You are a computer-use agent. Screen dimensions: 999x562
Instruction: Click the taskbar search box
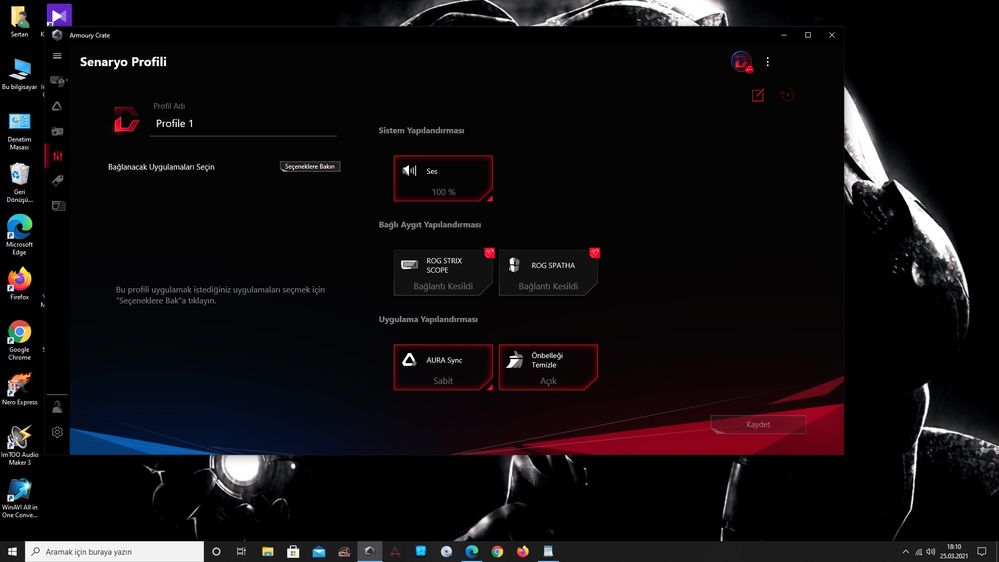114,551
